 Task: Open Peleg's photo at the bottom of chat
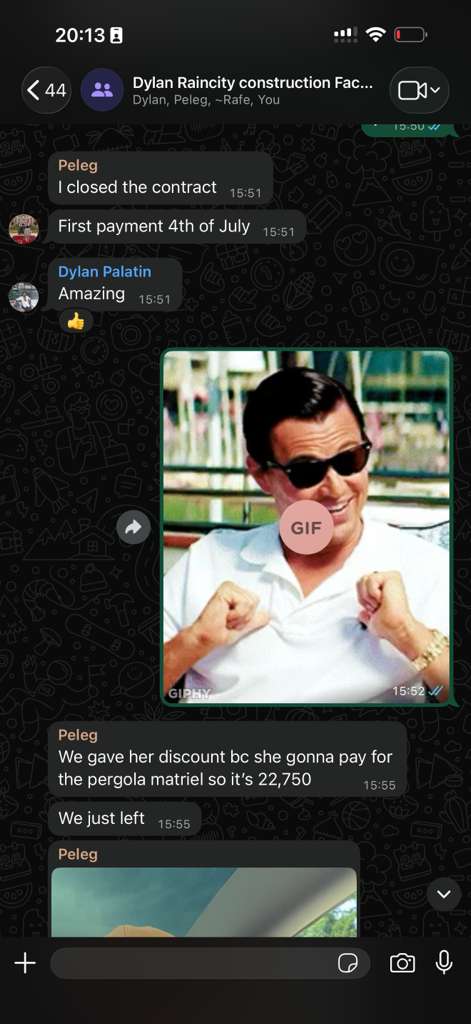point(204,902)
